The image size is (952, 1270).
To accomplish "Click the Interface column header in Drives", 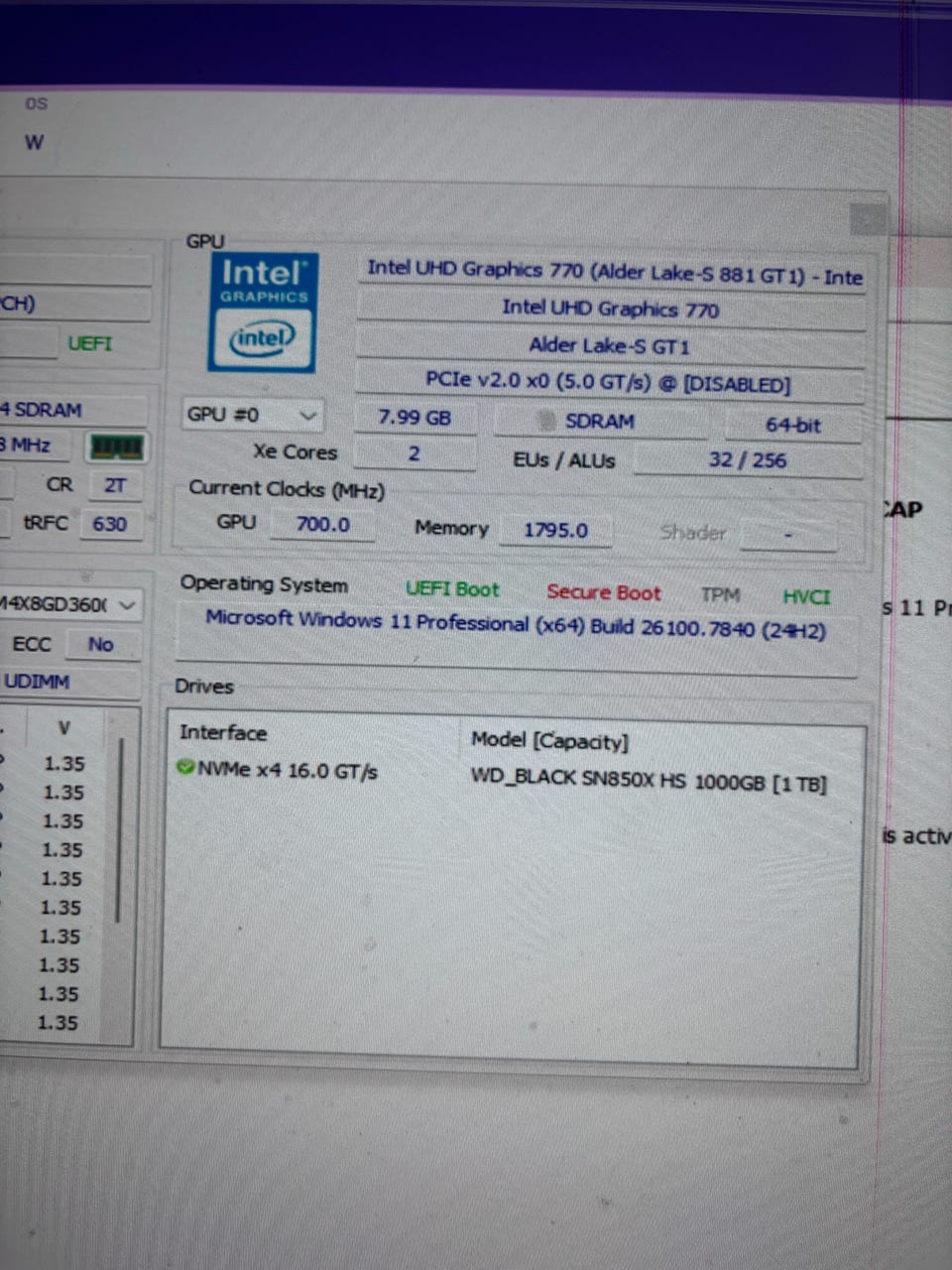I will click(223, 733).
